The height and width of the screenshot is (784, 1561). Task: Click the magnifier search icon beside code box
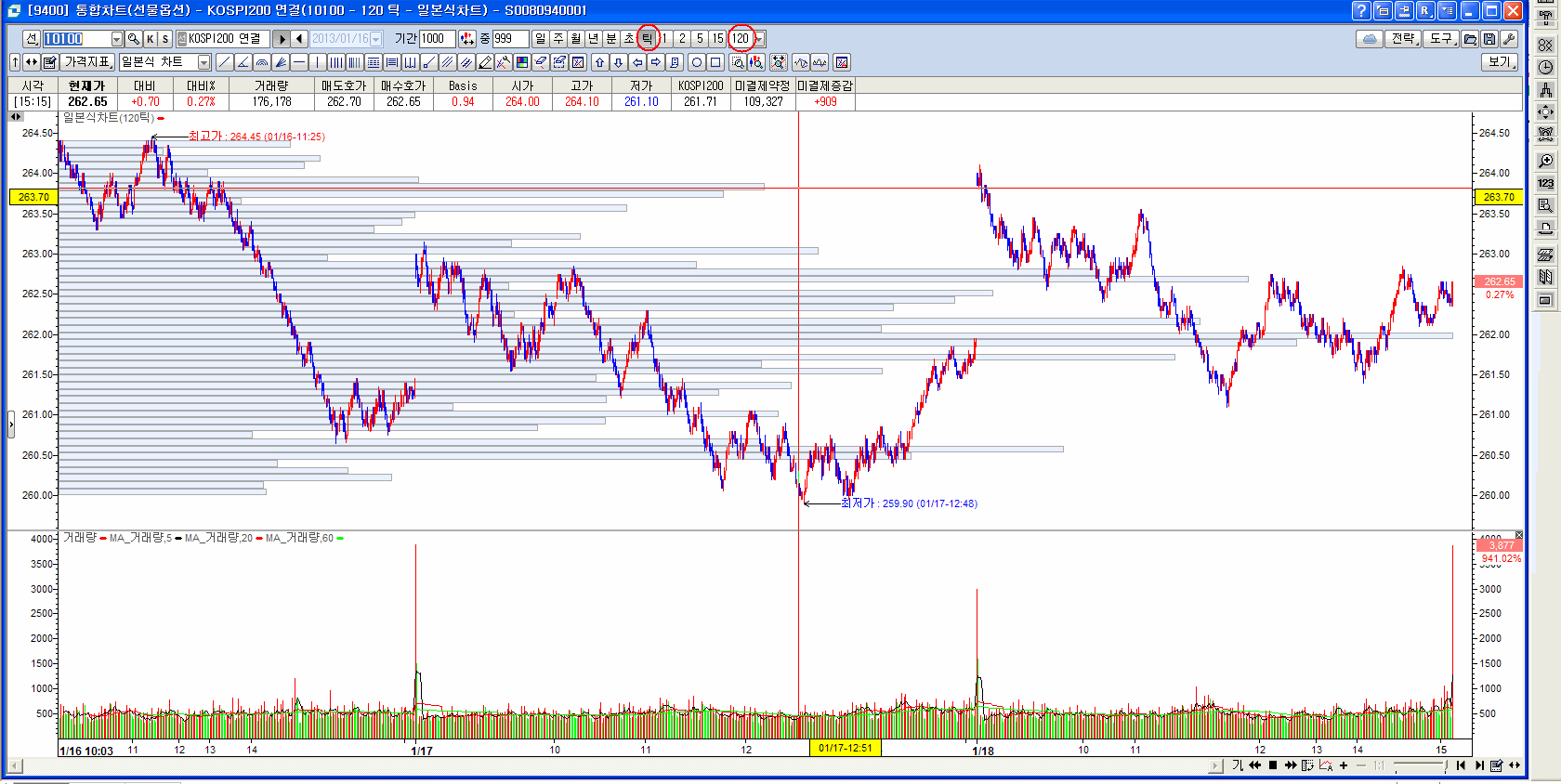pos(134,39)
